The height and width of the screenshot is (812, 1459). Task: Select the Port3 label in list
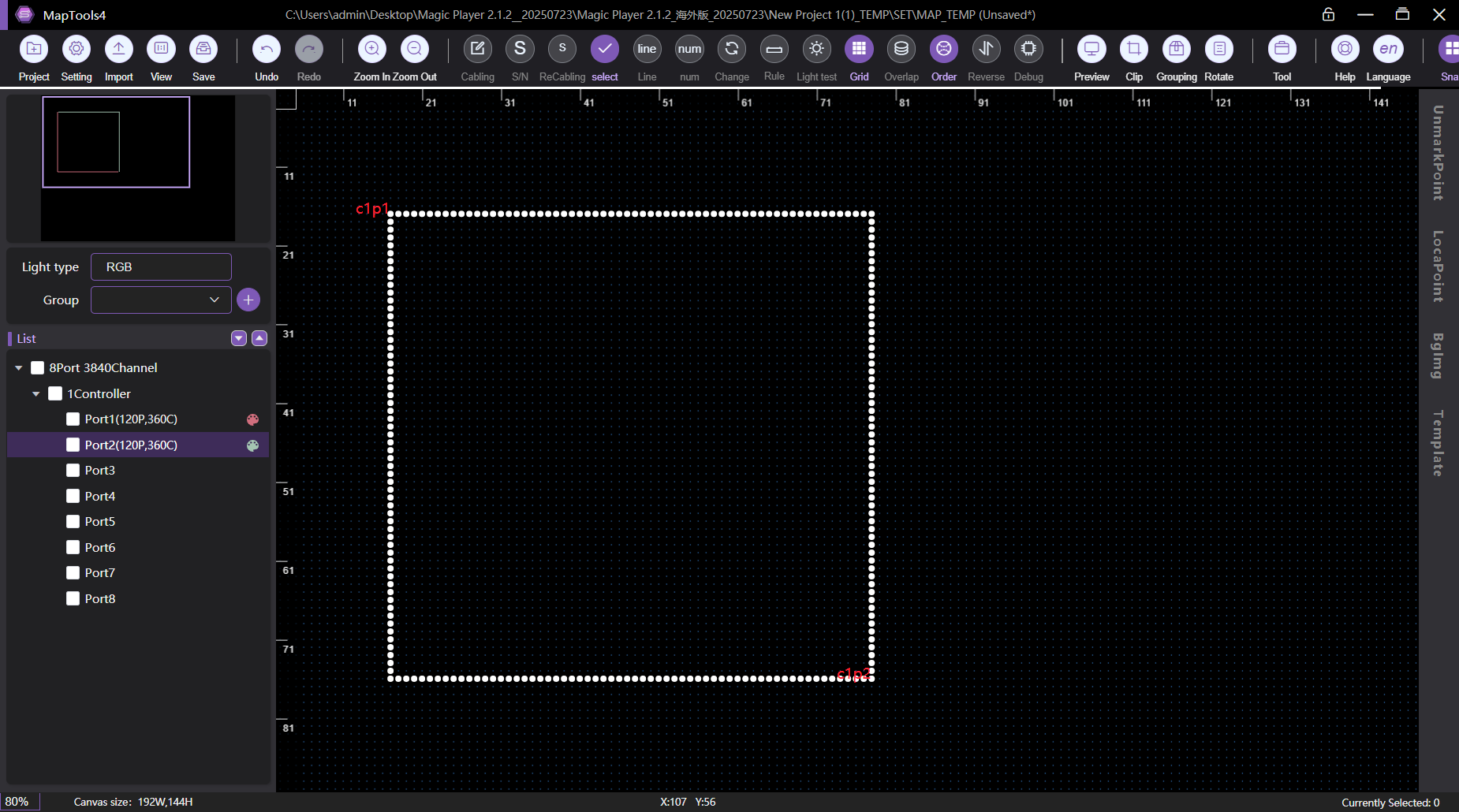pyautogui.click(x=100, y=471)
